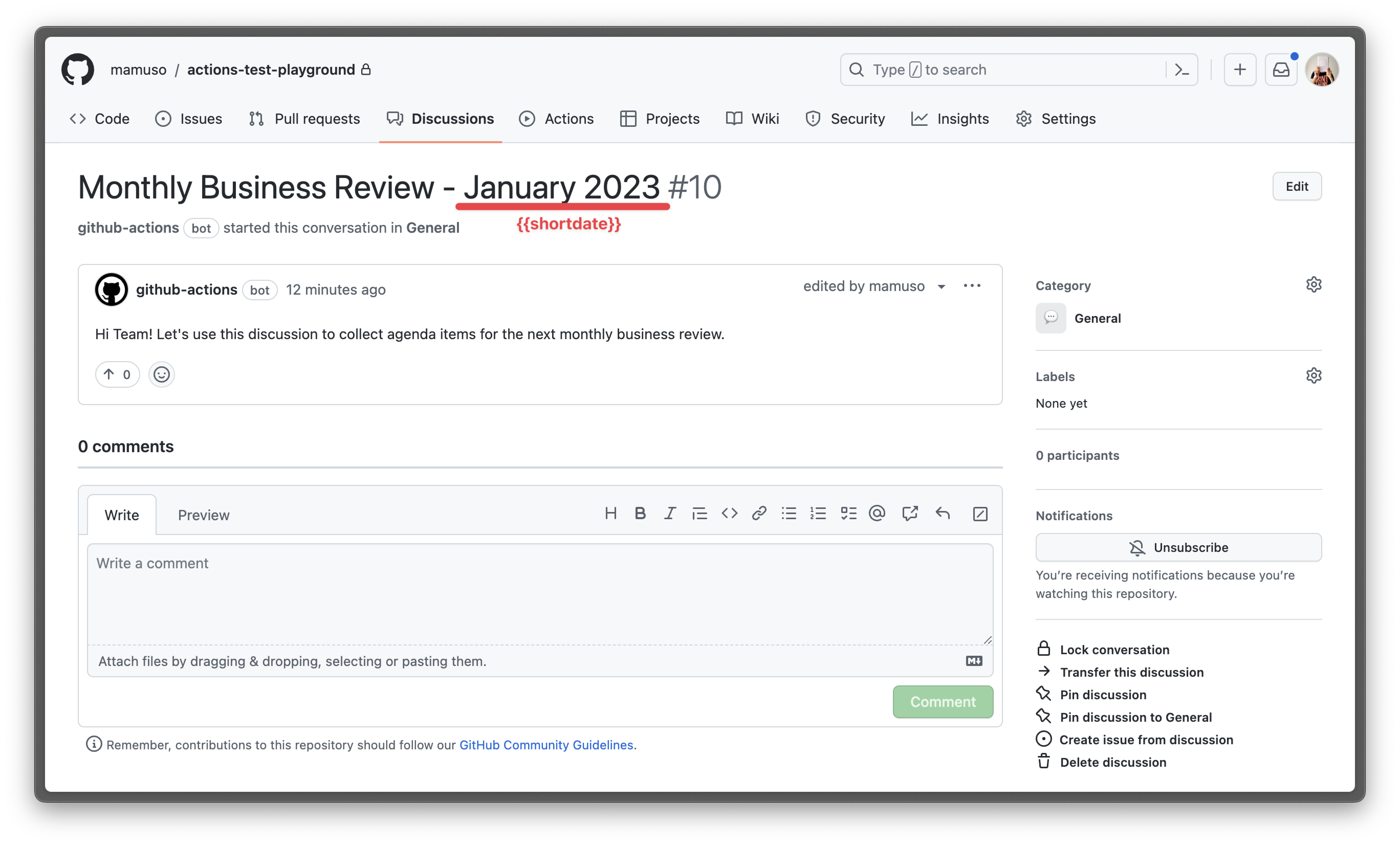Image resolution: width=1400 pixels, height=845 pixels.
Task: Mention a user with the @ icon
Action: click(877, 514)
